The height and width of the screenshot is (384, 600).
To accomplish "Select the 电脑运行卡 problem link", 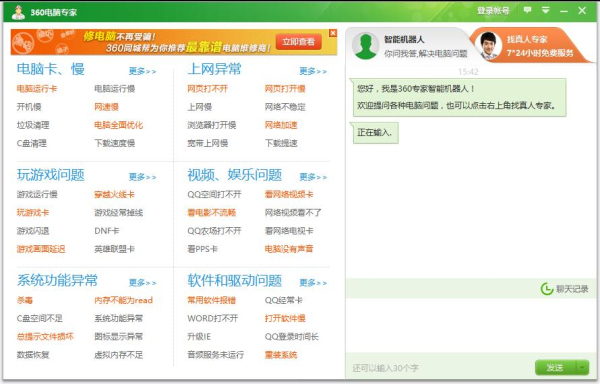I will tap(37, 89).
